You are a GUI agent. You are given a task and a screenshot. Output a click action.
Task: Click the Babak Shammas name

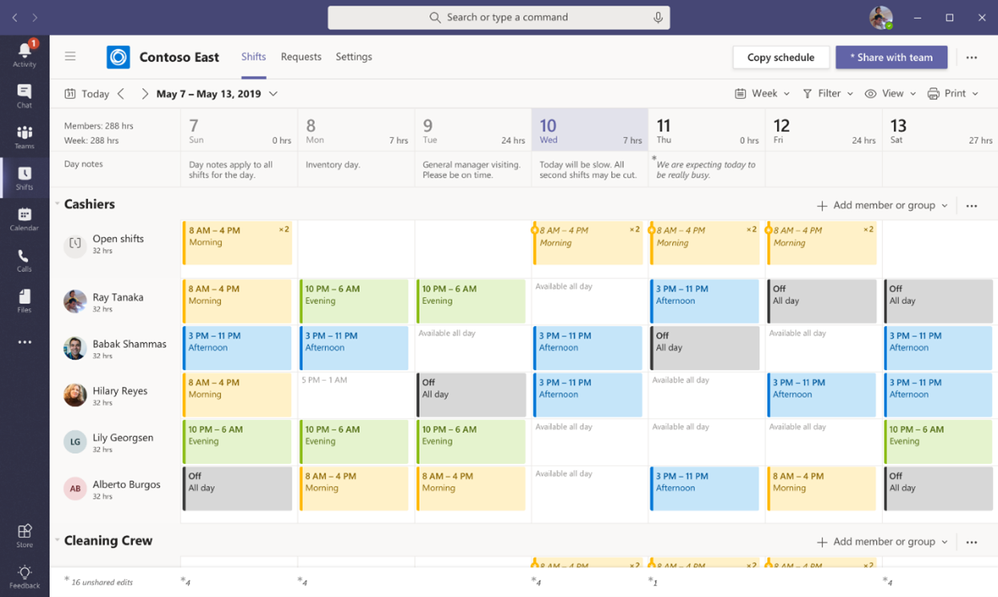coord(129,344)
